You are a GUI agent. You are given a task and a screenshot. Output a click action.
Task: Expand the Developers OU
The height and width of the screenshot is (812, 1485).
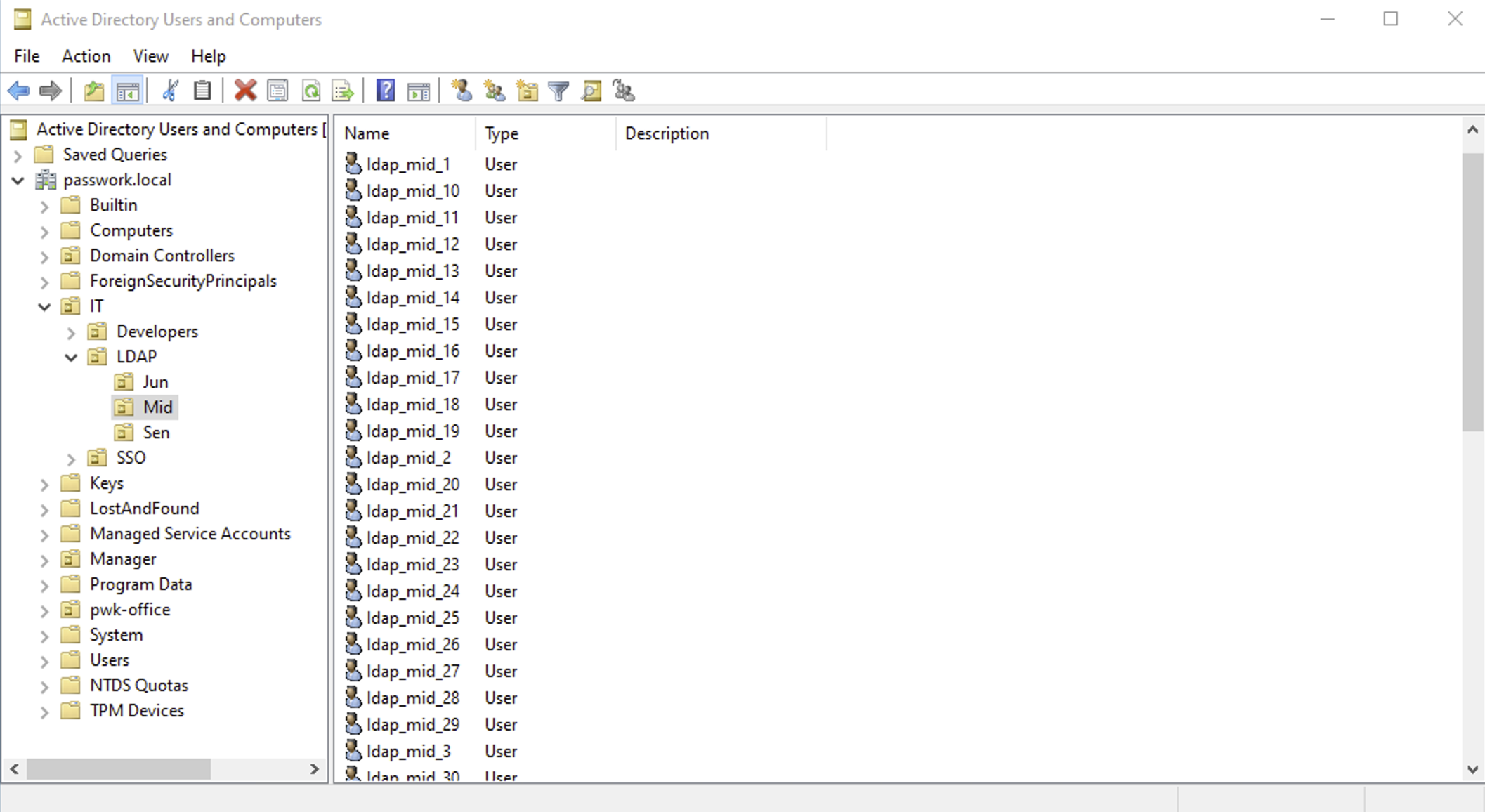tap(71, 332)
